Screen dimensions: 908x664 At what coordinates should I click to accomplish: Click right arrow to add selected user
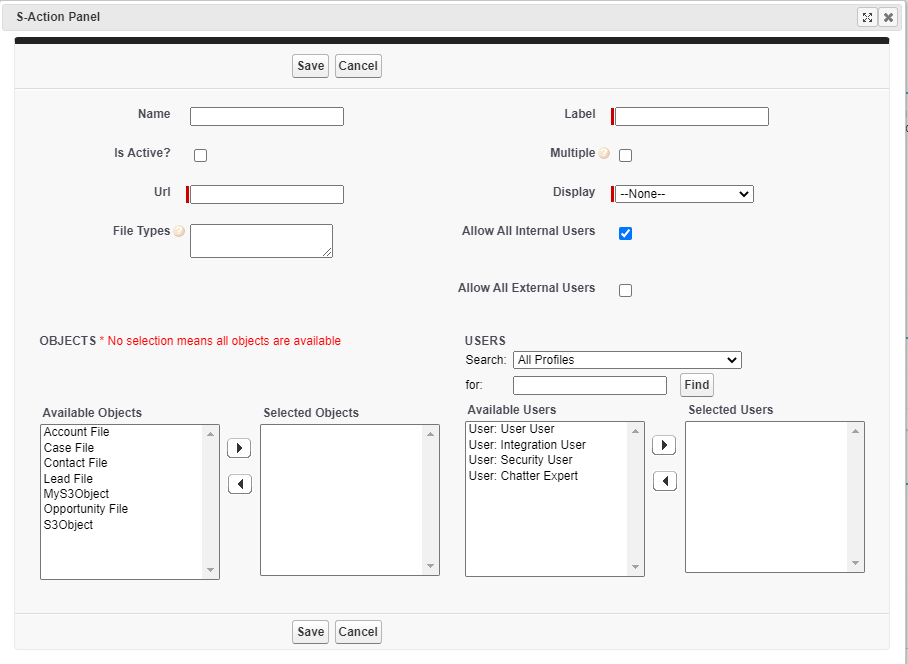[x=664, y=445]
